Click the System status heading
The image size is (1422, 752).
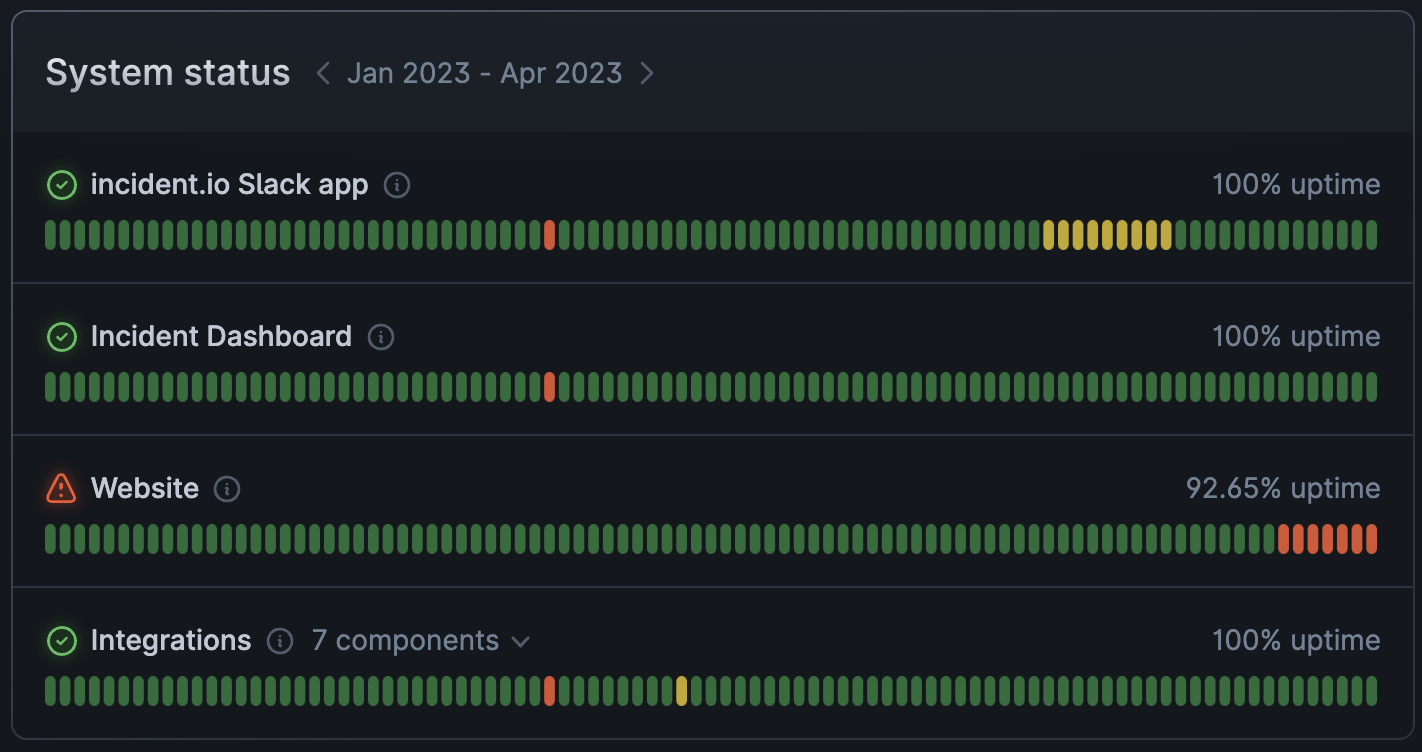pos(167,71)
